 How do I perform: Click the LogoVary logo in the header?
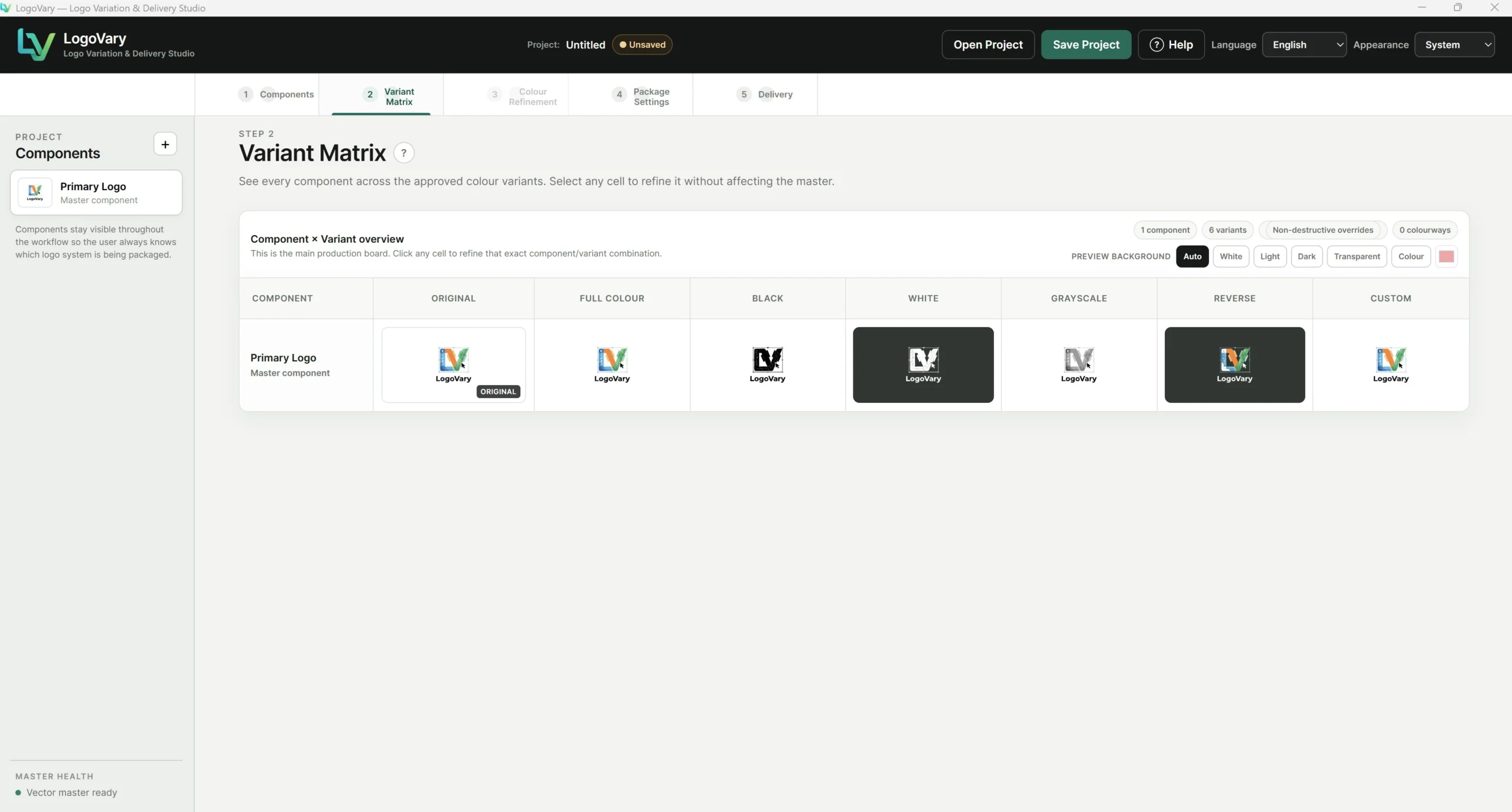[36, 45]
